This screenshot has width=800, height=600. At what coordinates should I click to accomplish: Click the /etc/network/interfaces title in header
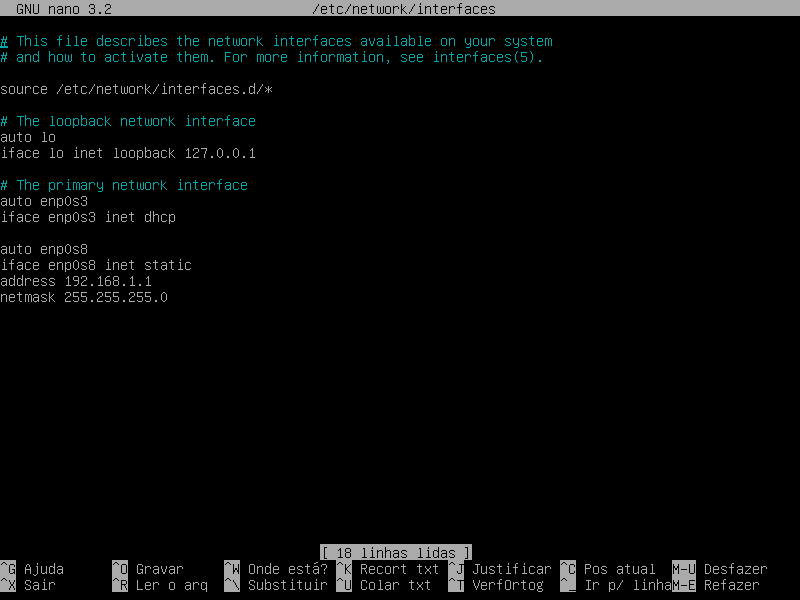point(404,9)
